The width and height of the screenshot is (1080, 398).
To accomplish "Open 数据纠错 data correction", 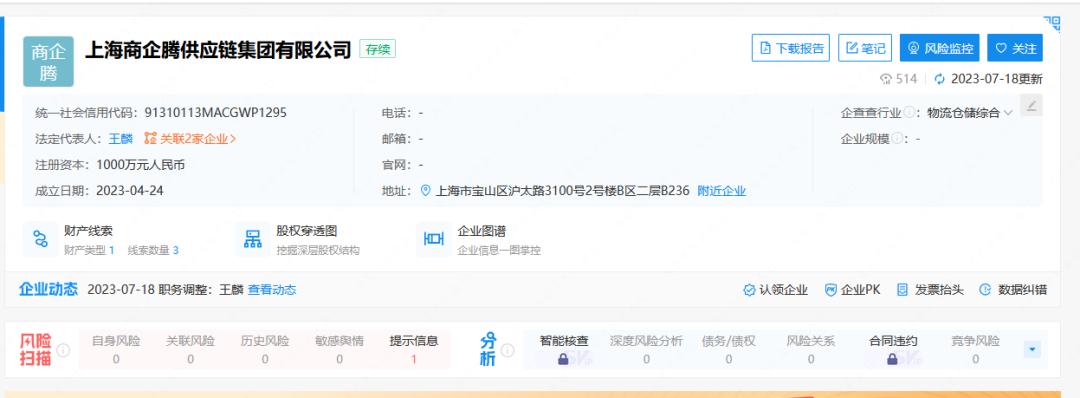I will click(x=1022, y=290).
